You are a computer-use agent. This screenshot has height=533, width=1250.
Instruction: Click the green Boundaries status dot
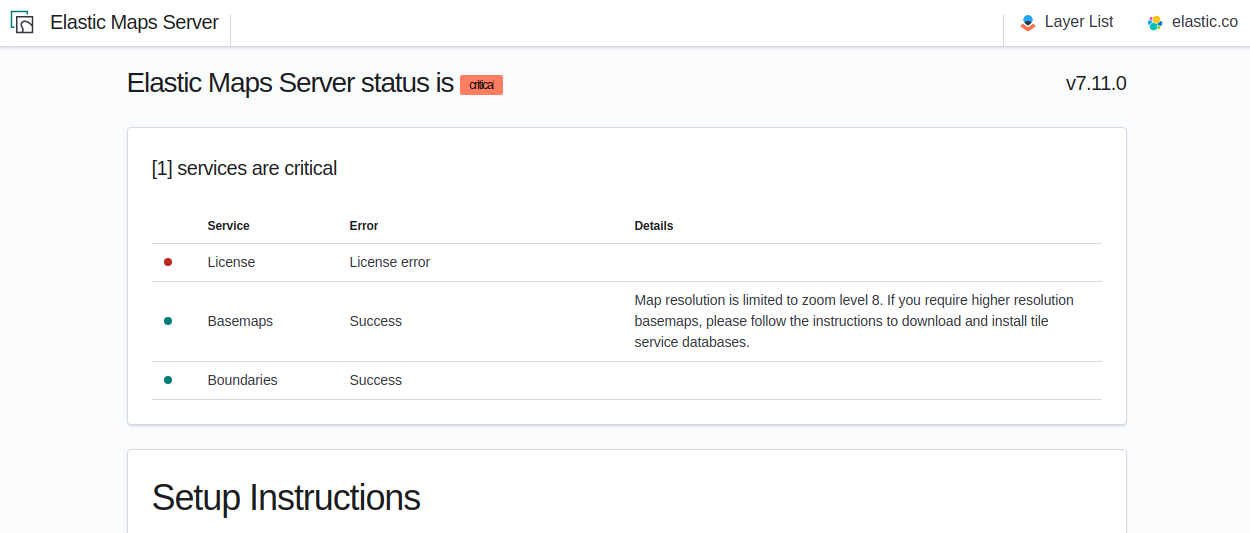168,380
